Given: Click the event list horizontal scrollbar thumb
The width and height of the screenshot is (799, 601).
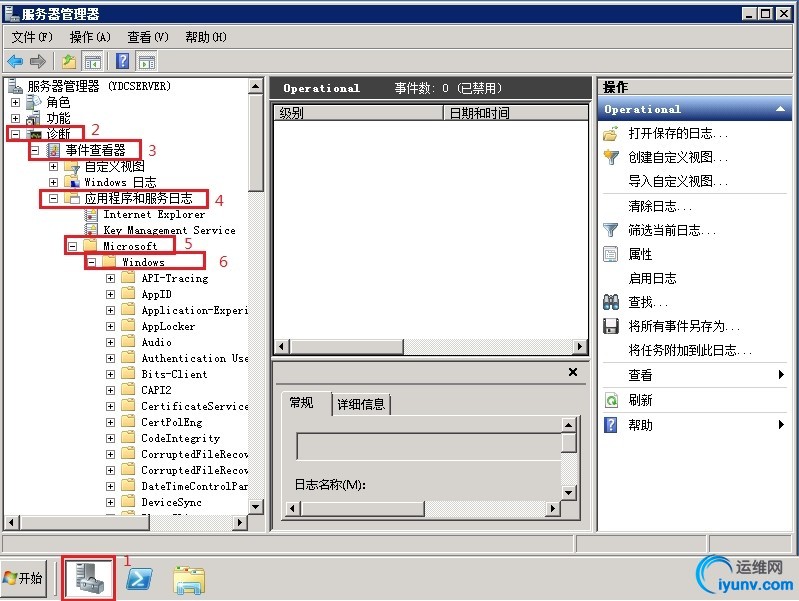Looking at the screenshot, I should (x=346, y=347).
